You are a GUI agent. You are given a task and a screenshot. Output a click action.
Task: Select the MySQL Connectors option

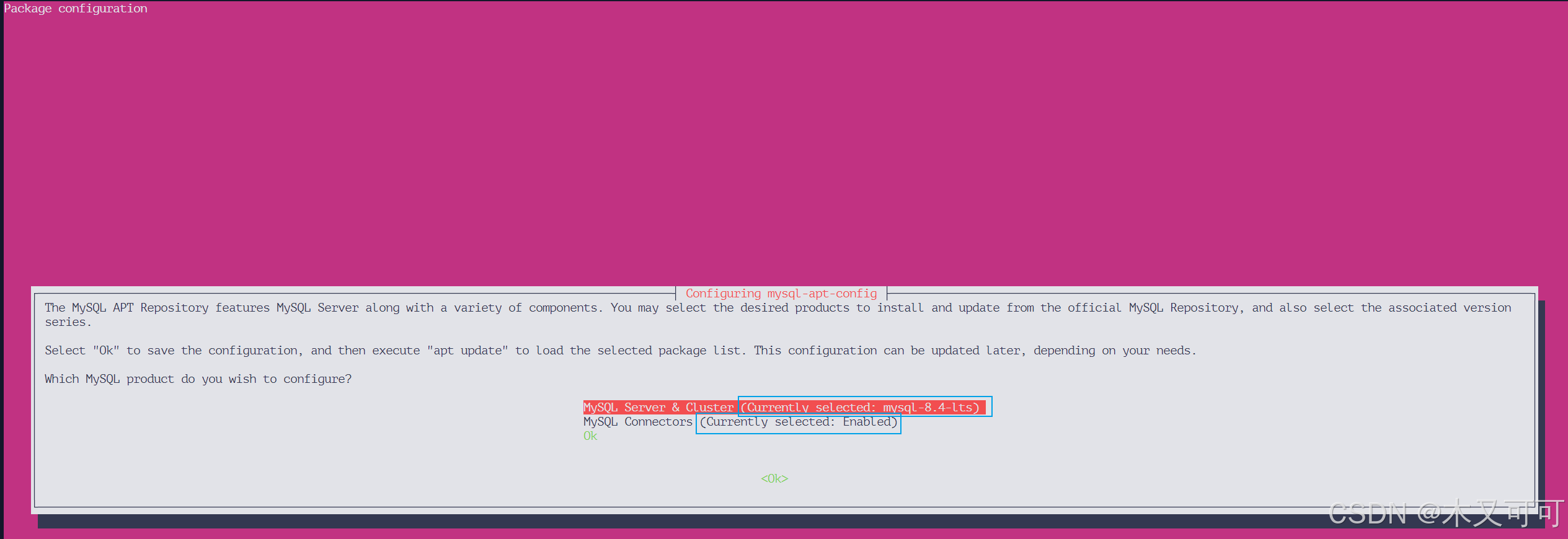(x=740, y=422)
